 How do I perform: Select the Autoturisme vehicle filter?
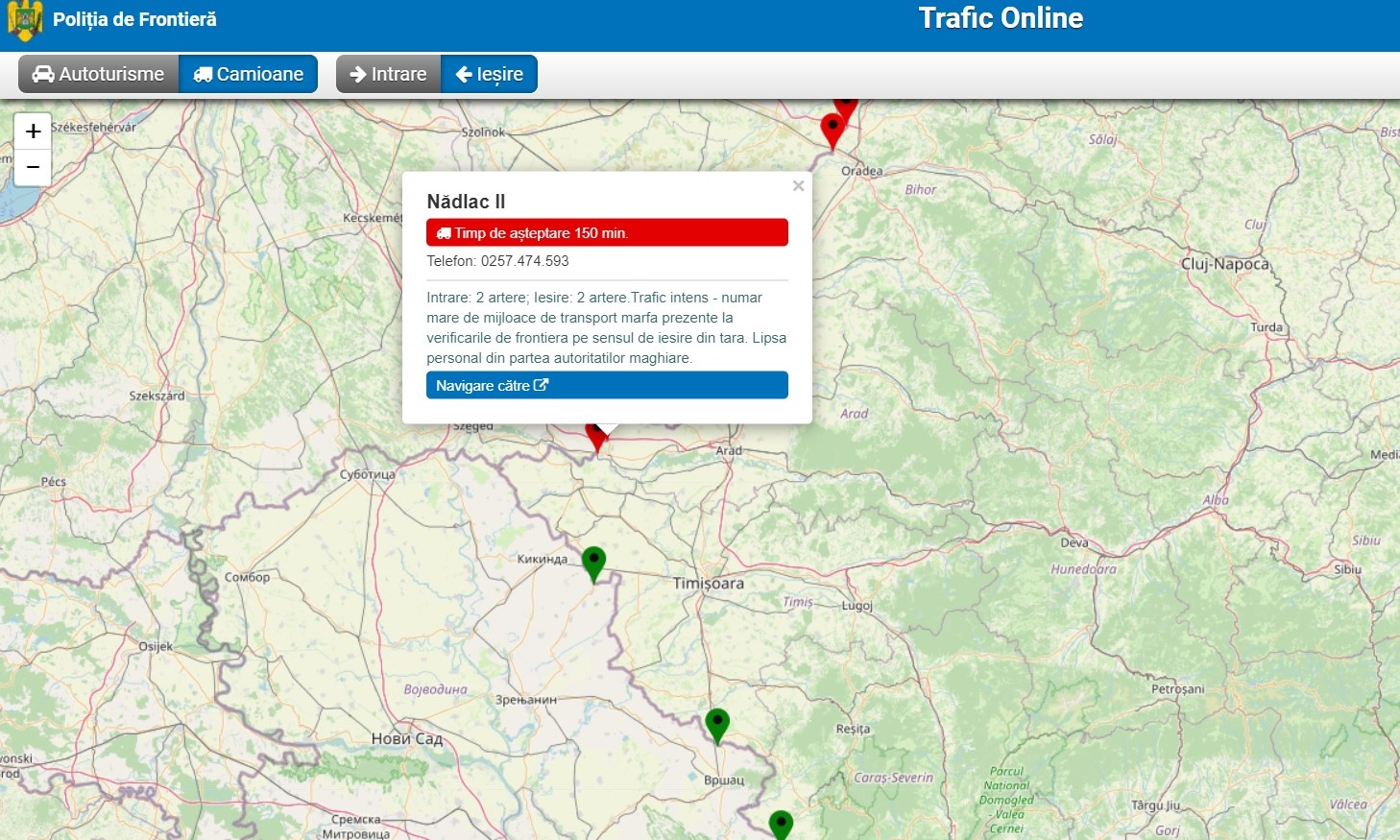tap(99, 74)
